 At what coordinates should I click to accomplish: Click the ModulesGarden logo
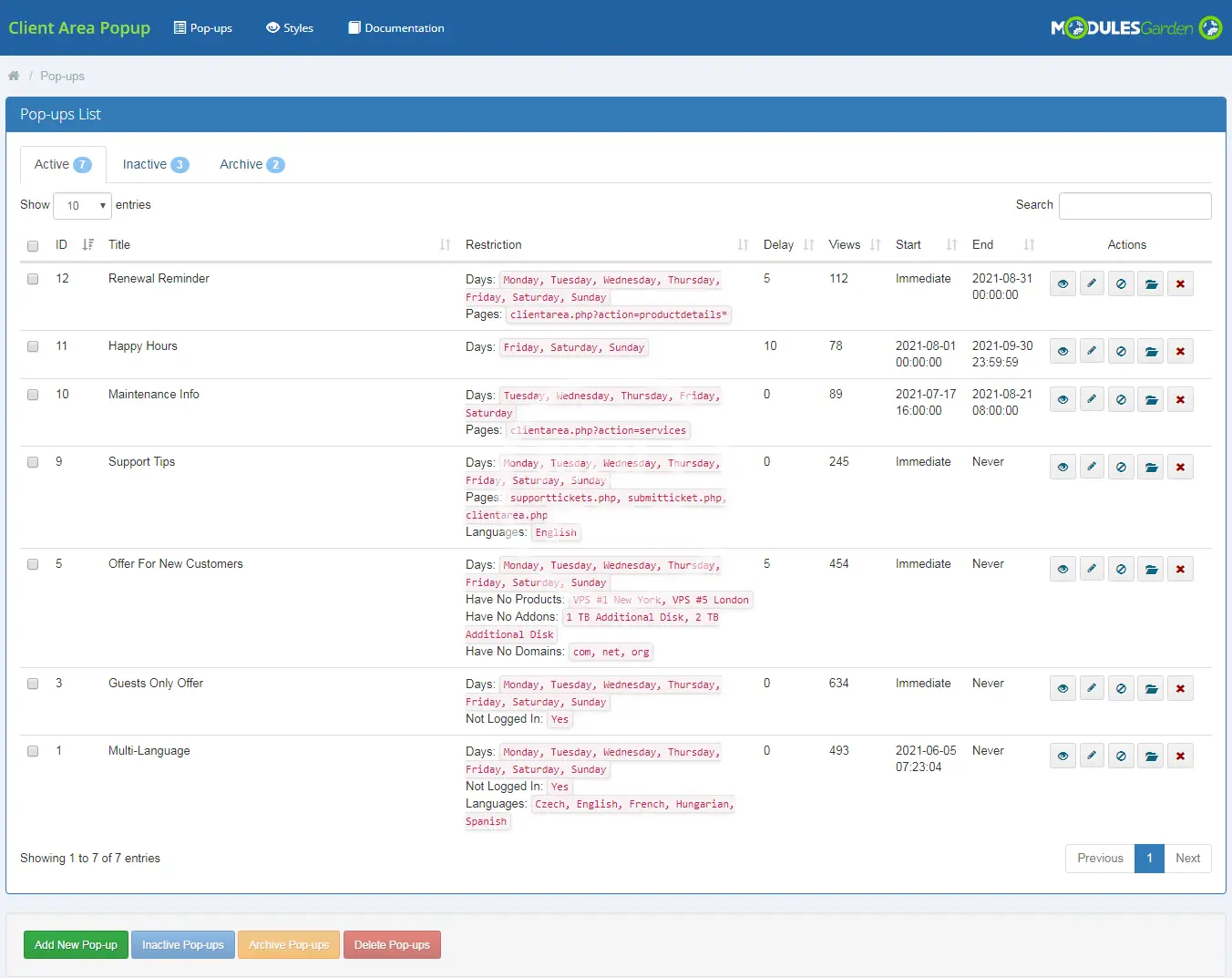pos(1135,28)
